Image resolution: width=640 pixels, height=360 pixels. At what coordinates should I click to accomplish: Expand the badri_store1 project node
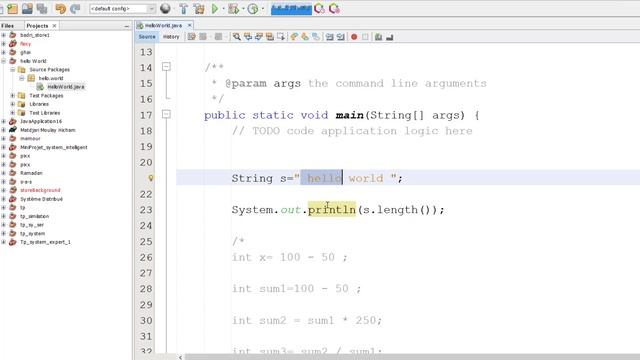(3, 35)
